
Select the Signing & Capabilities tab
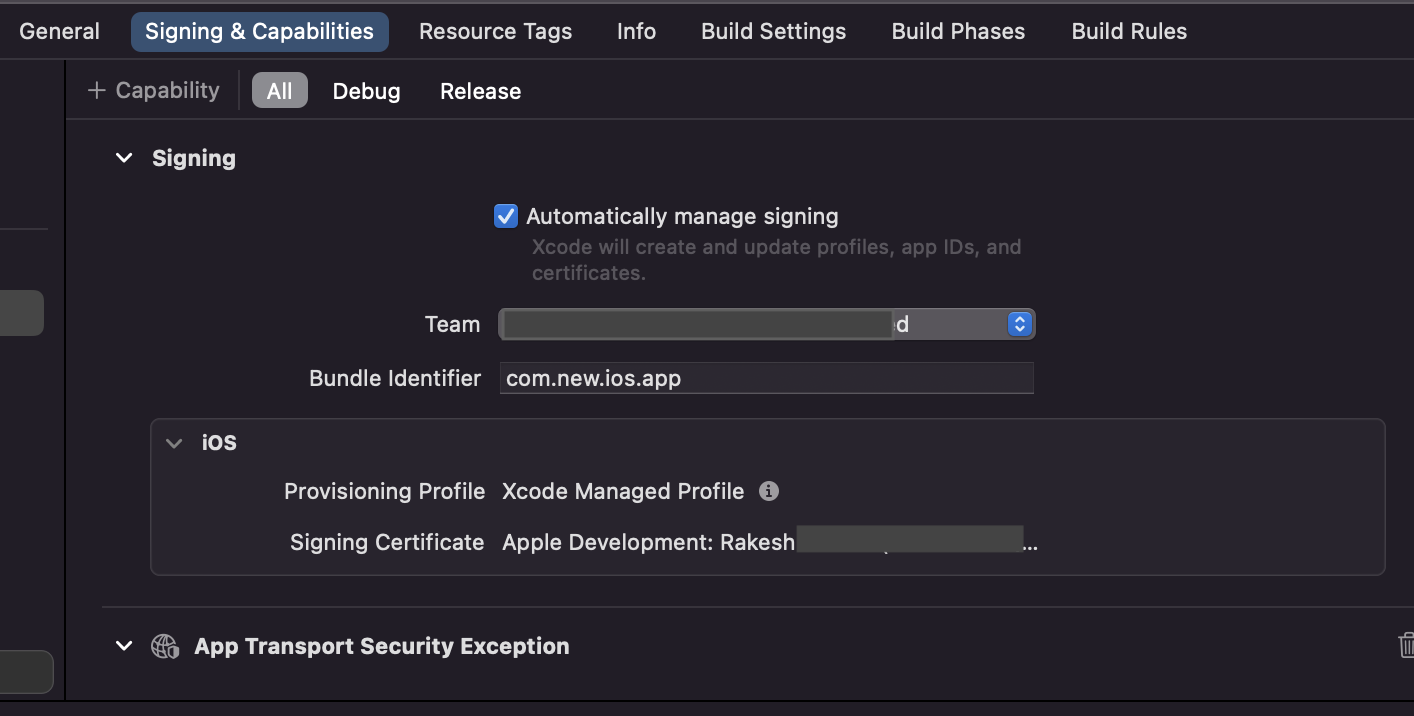(x=259, y=32)
